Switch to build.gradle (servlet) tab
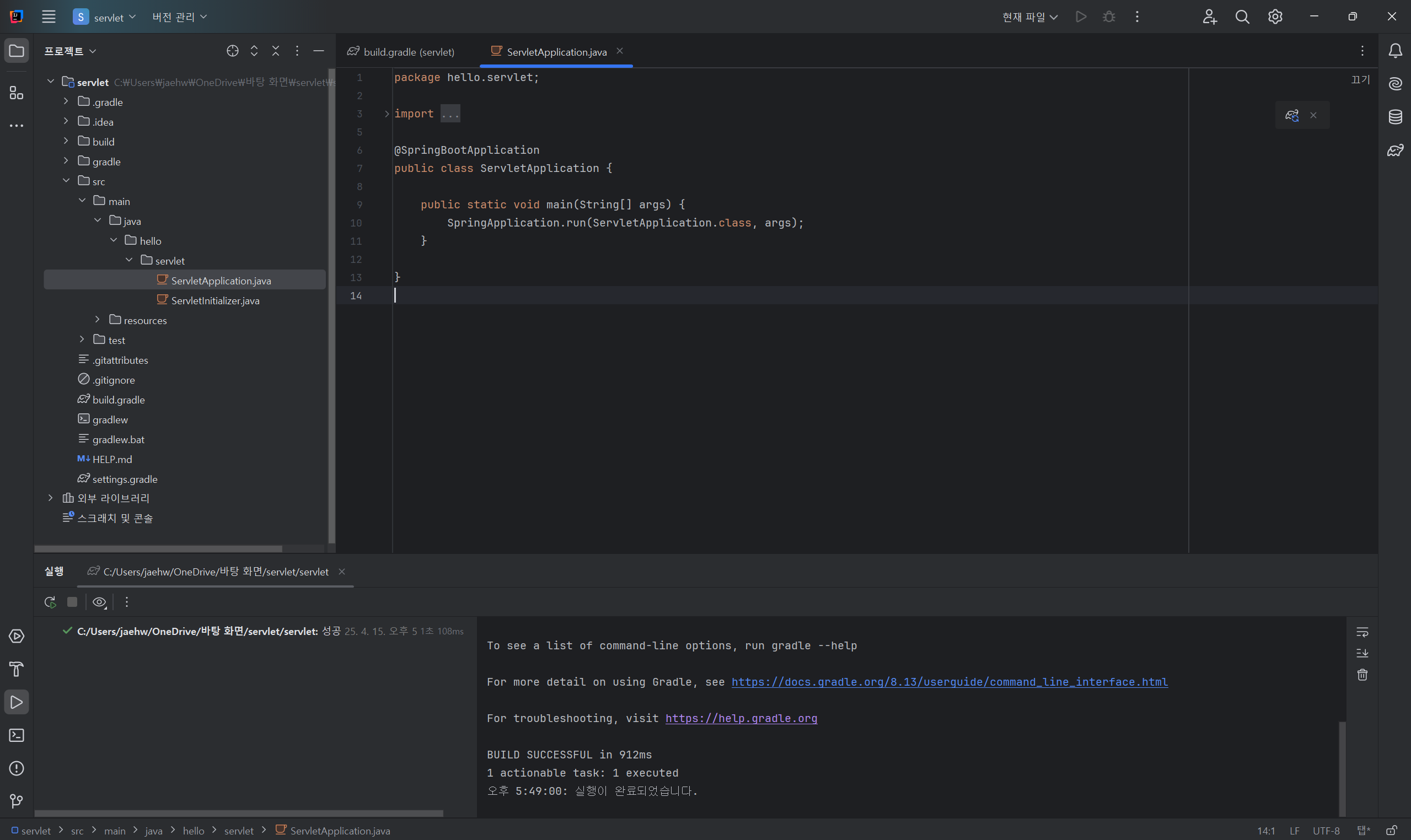Screen dimensions: 1411x840 [401, 51]
